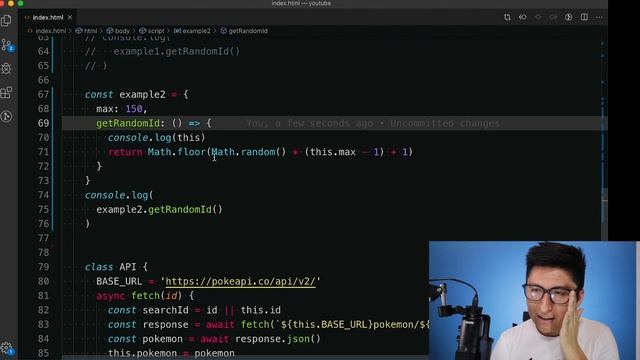
Task: Click the compare changes icon in the editor toolbar
Action: 507,17
